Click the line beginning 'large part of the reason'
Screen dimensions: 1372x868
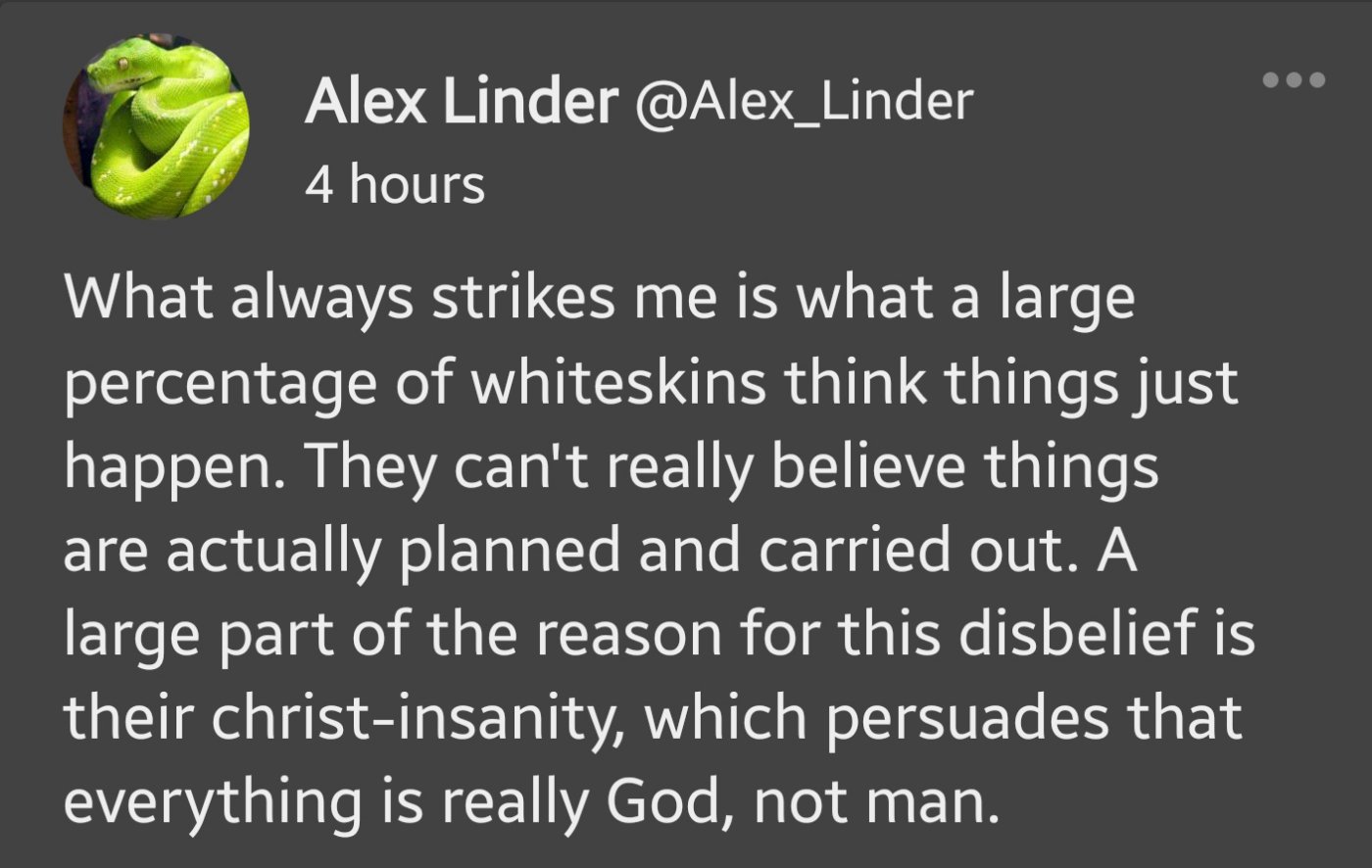(659, 635)
